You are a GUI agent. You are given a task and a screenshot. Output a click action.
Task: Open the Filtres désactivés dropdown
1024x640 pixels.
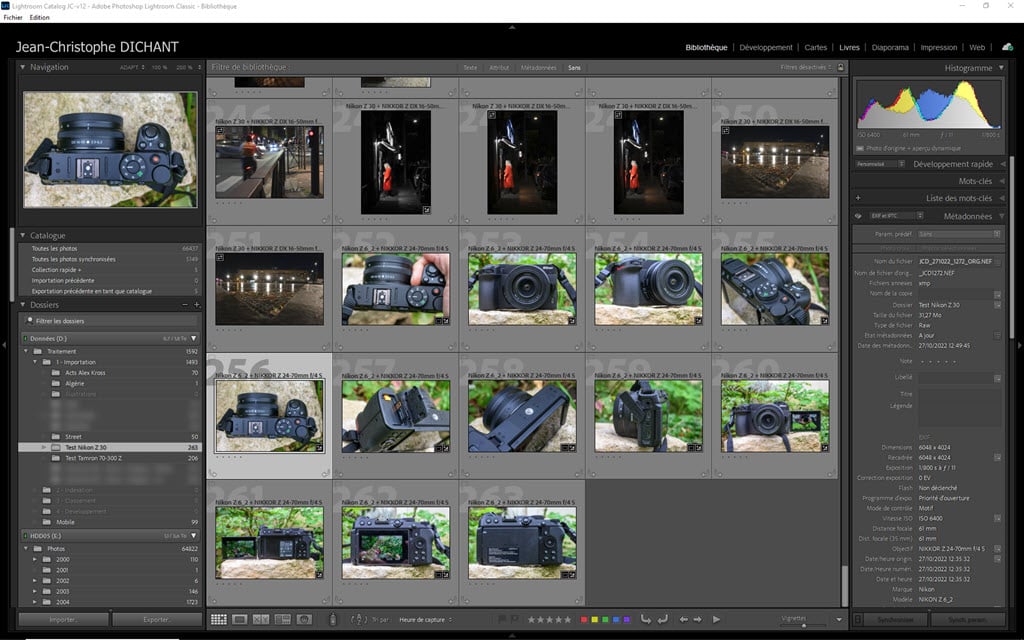click(807, 67)
